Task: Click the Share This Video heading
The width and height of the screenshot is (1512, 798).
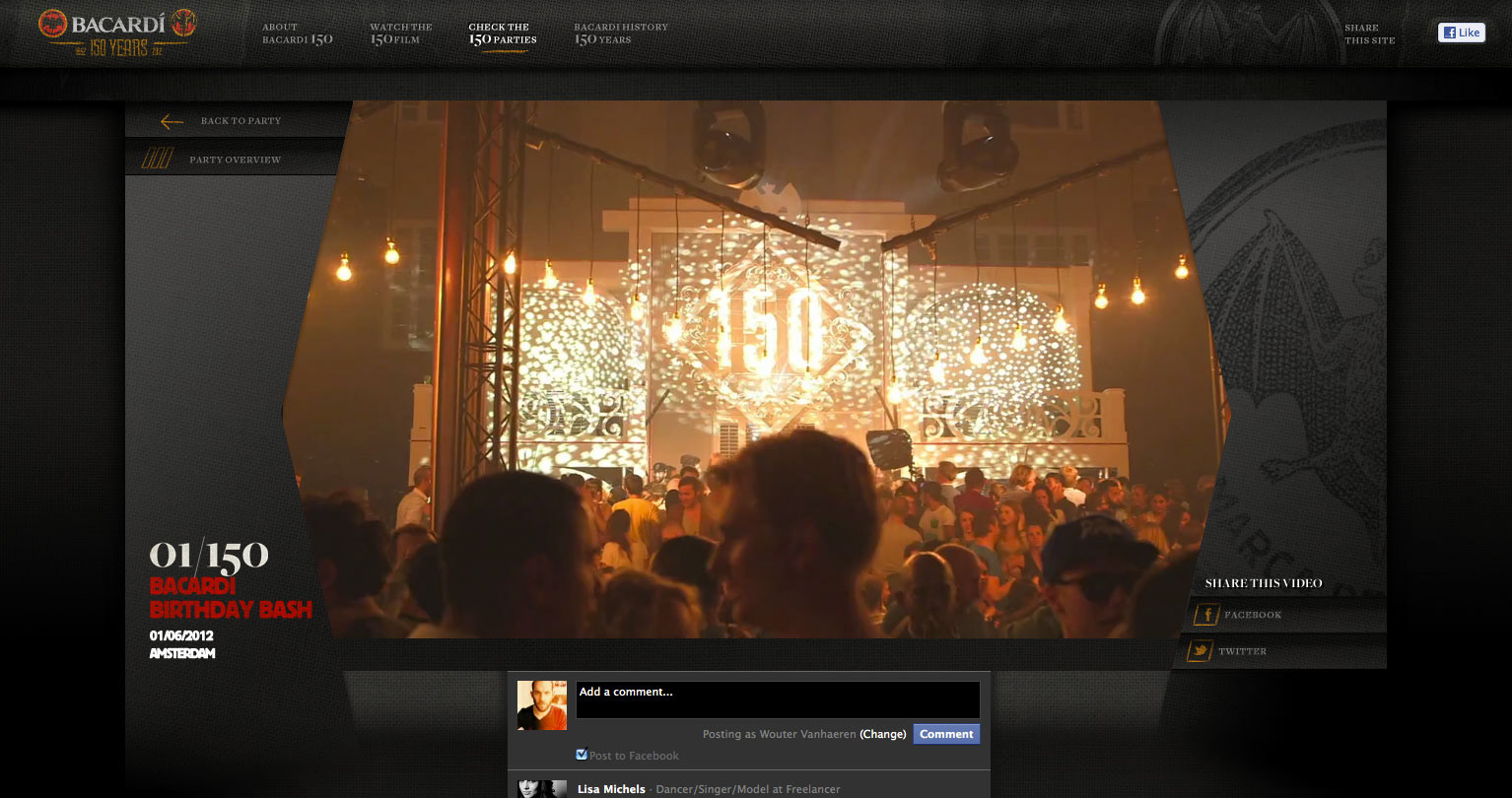Action: [1264, 583]
